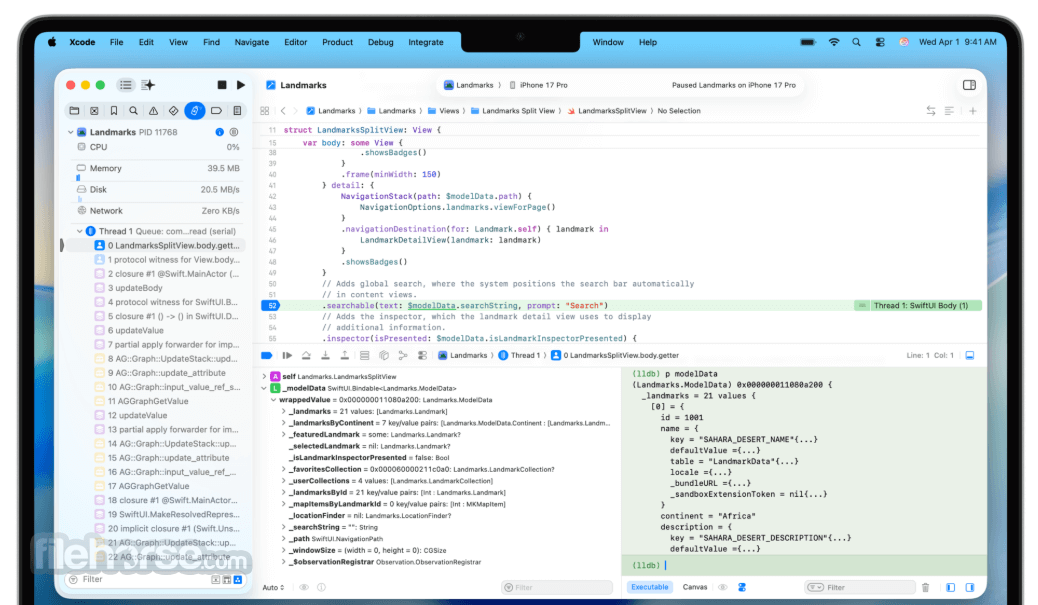The width and height of the screenshot is (1038, 605).
Task: Click the step over debug icon
Action: pos(306,355)
